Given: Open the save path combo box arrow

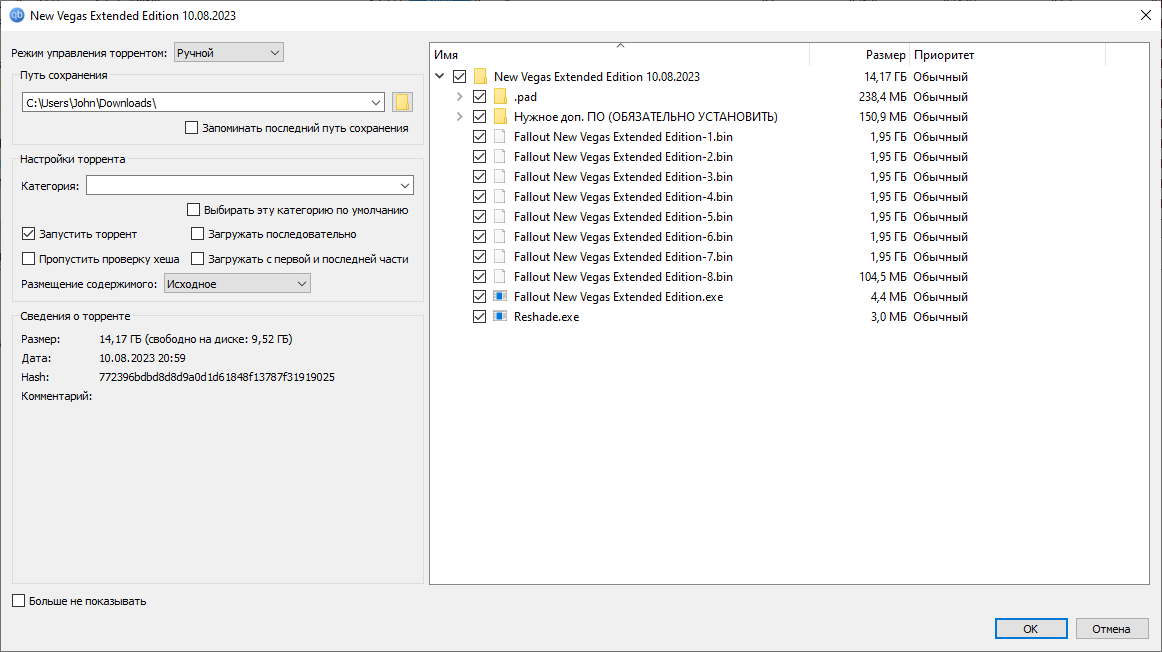Looking at the screenshot, I should [376, 102].
